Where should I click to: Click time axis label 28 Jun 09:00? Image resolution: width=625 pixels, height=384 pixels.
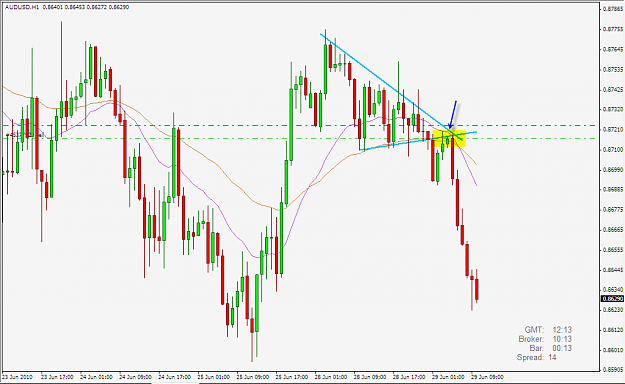(370, 377)
